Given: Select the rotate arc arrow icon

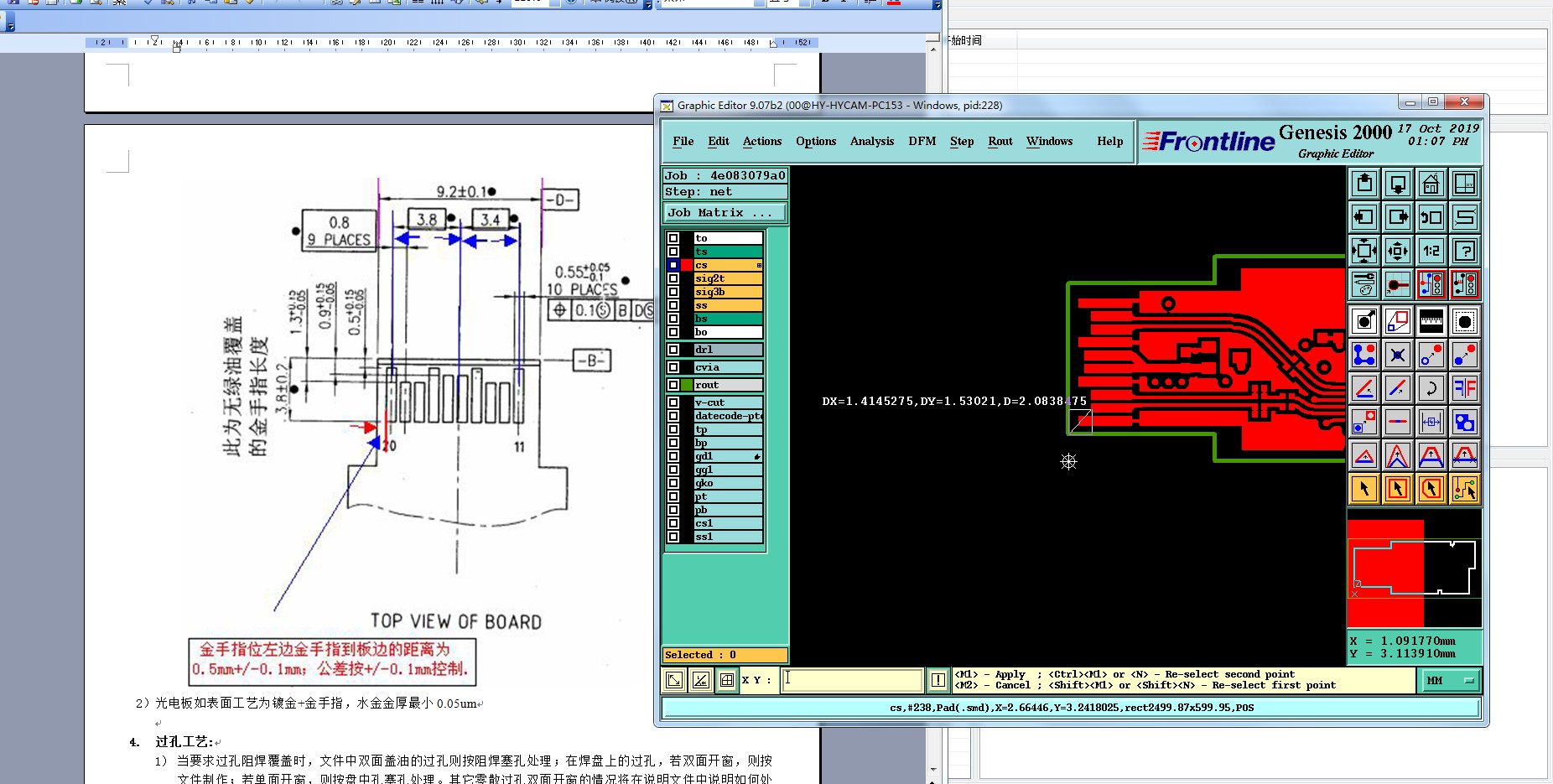Looking at the screenshot, I should pyautogui.click(x=1431, y=388).
